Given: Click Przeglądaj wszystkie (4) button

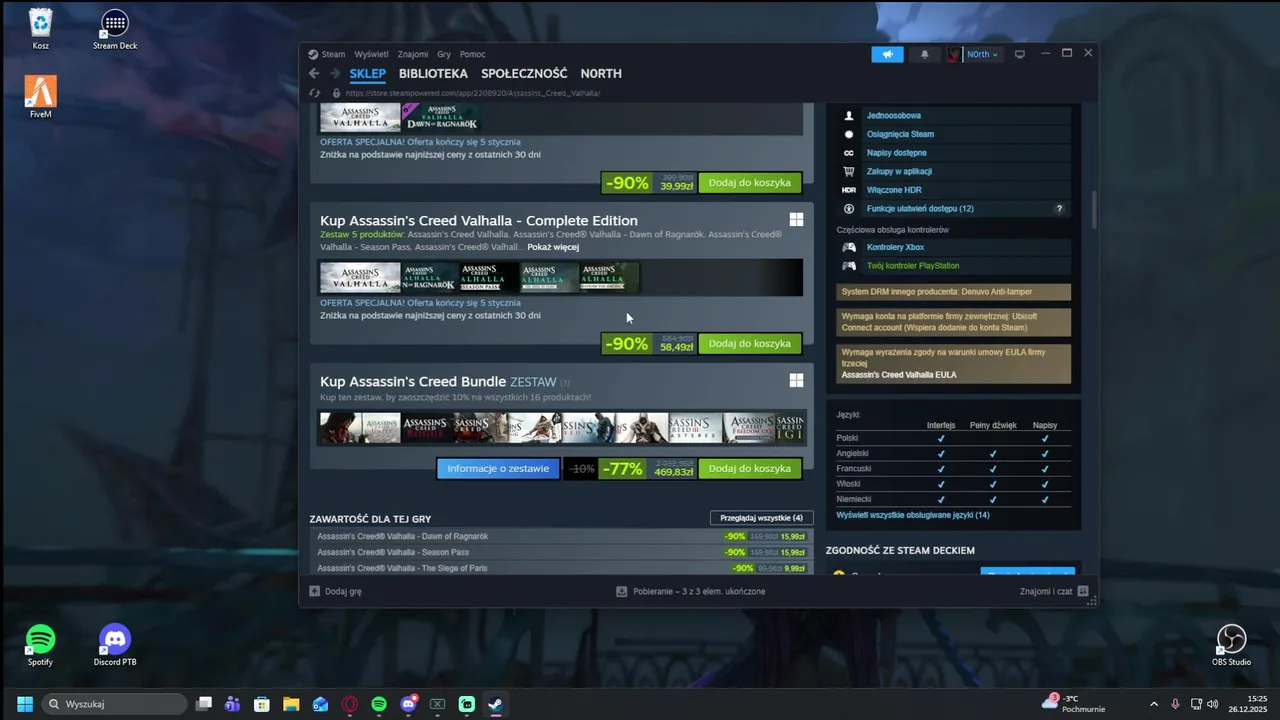Looking at the screenshot, I should (x=761, y=518).
